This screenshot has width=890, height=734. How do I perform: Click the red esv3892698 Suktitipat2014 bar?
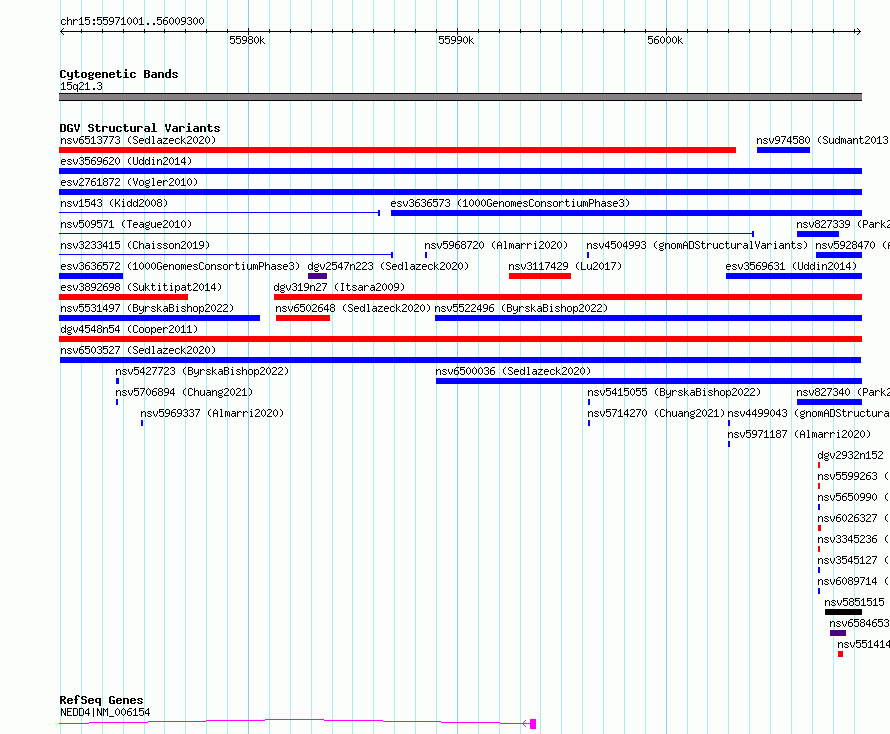[123, 297]
